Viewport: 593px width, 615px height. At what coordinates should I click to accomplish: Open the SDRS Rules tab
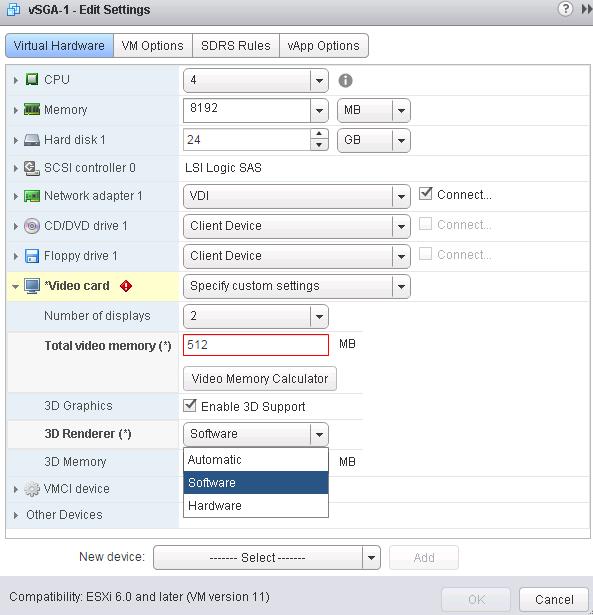pos(236,45)
